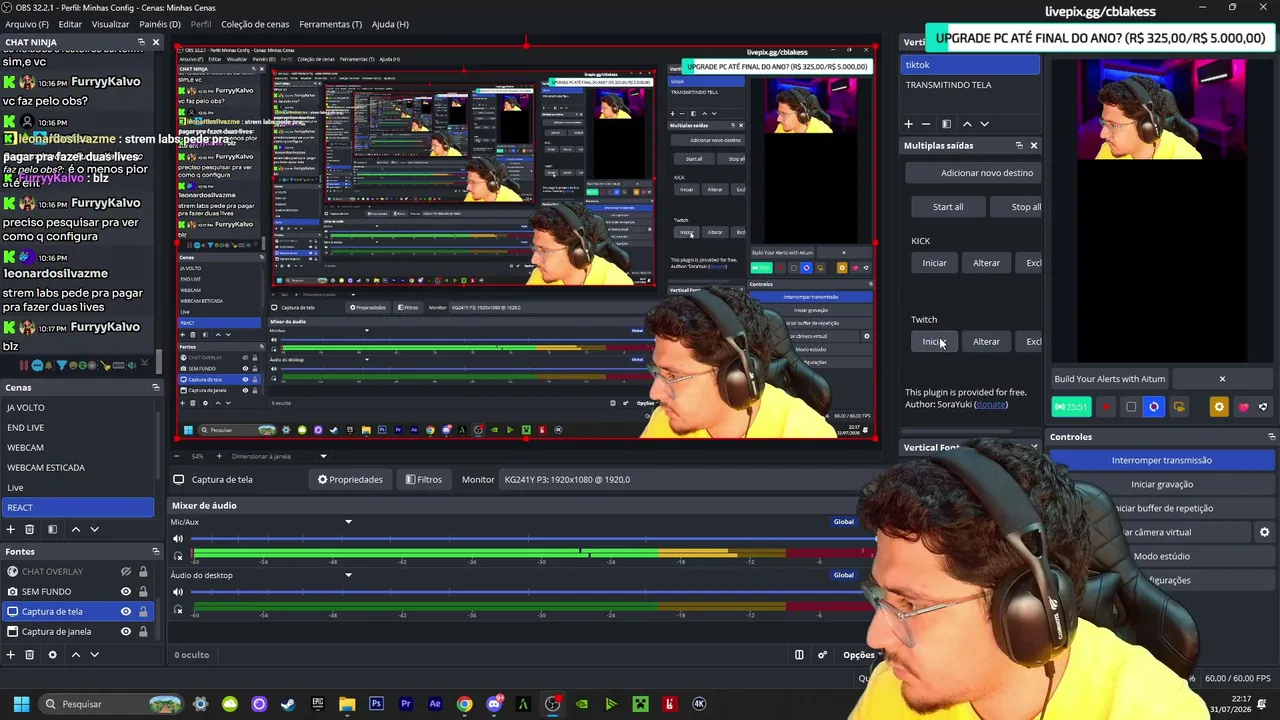Click the Start all outputs button
The height and width of the screenshot is (720, 1280).
tap(948, 207)
